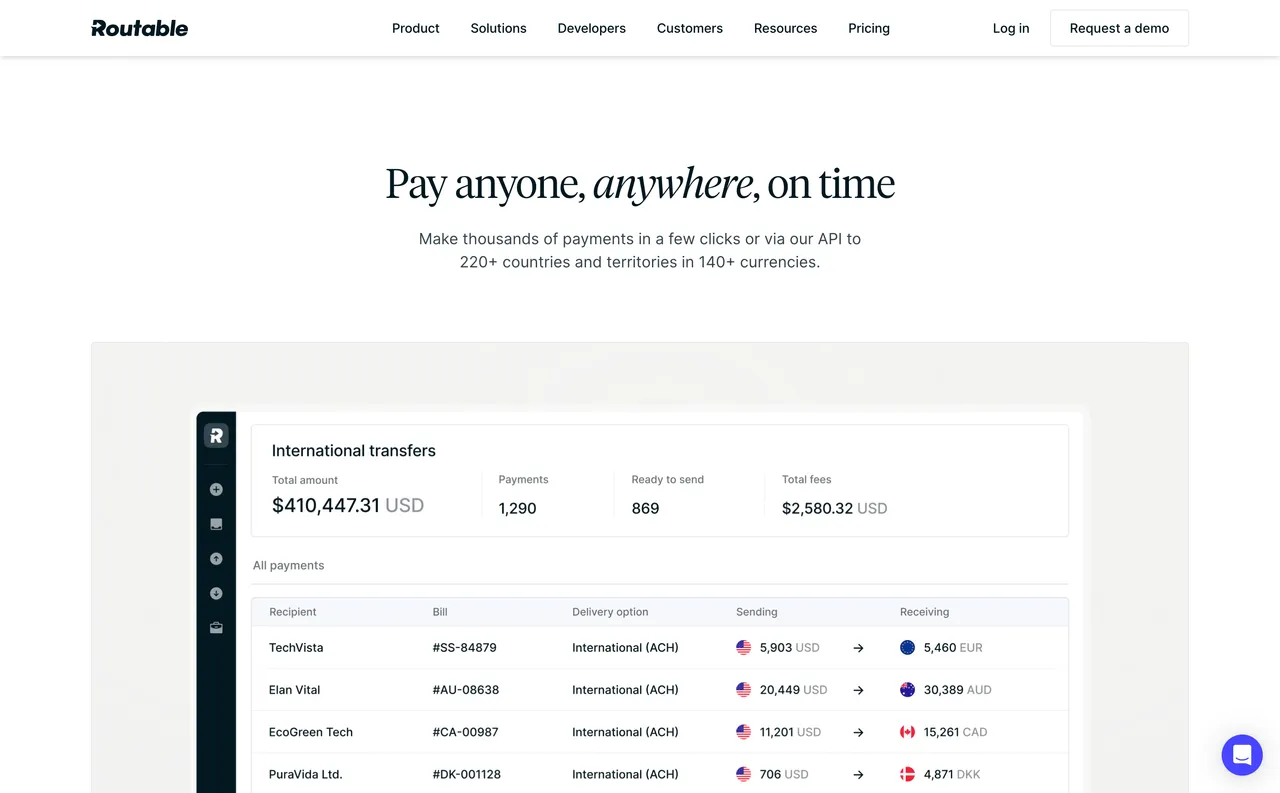The image size is (1280, 793).
Task: Open the Product dropdown menu
Action: click(415, 28)
